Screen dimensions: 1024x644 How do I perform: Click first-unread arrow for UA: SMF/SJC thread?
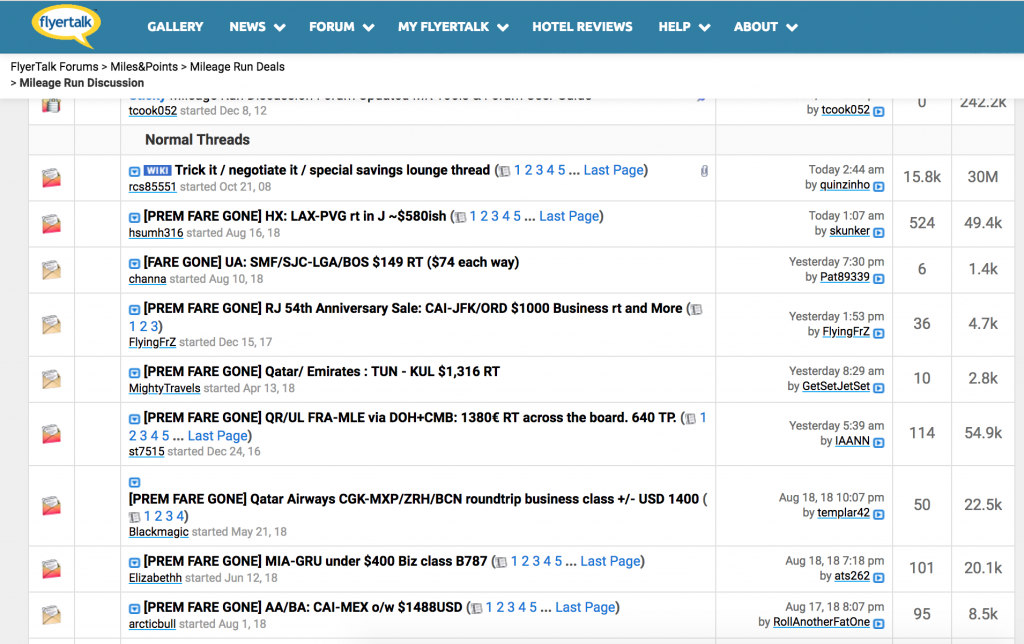coord(135,263)
